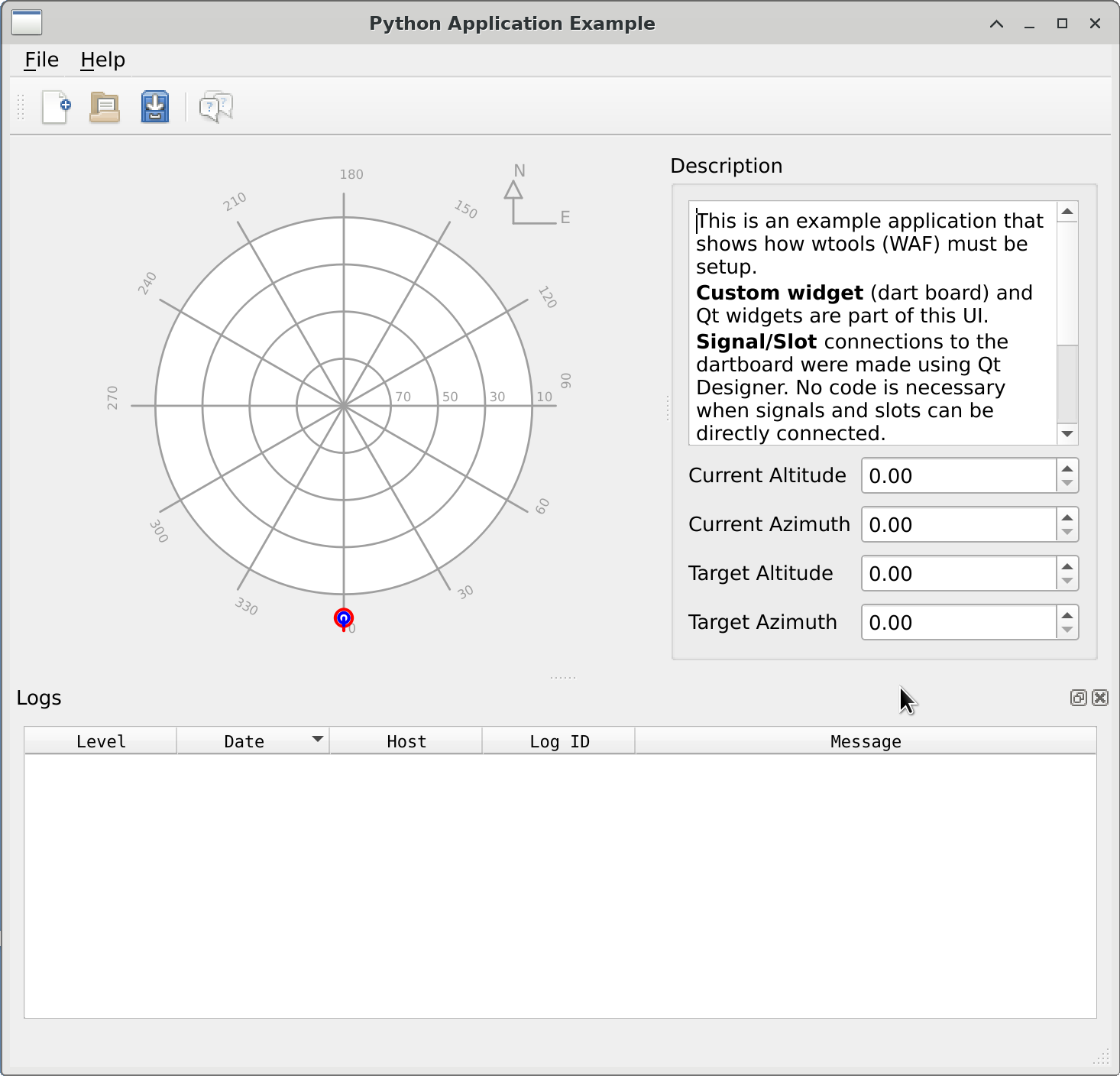
Task: Decrease Current Azimuth with down arrow
Action: coord(1067,533)
